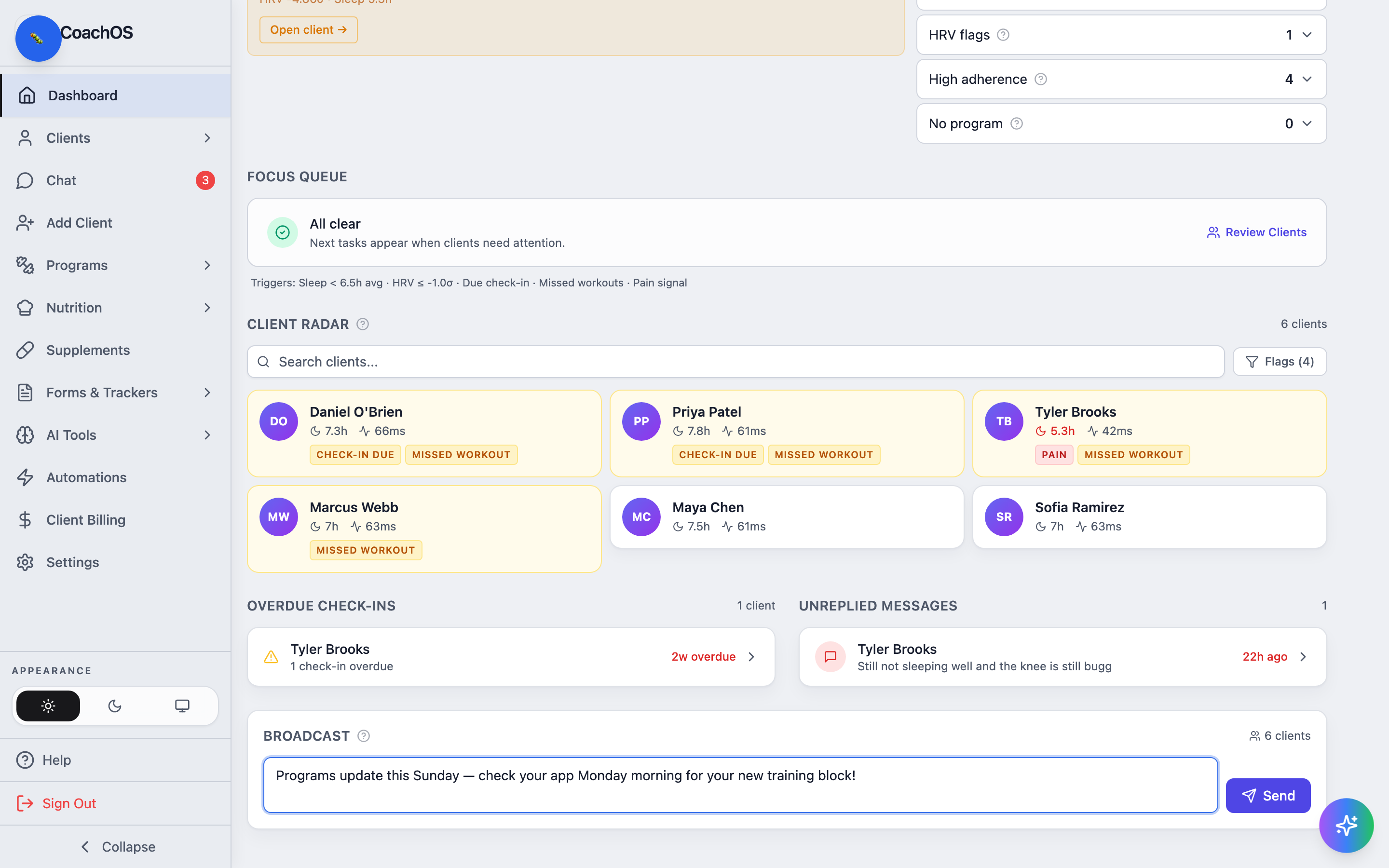1389x868 pixels.
Task: Open Tyler Brooks's client radar card
Action: (1149, 434)
